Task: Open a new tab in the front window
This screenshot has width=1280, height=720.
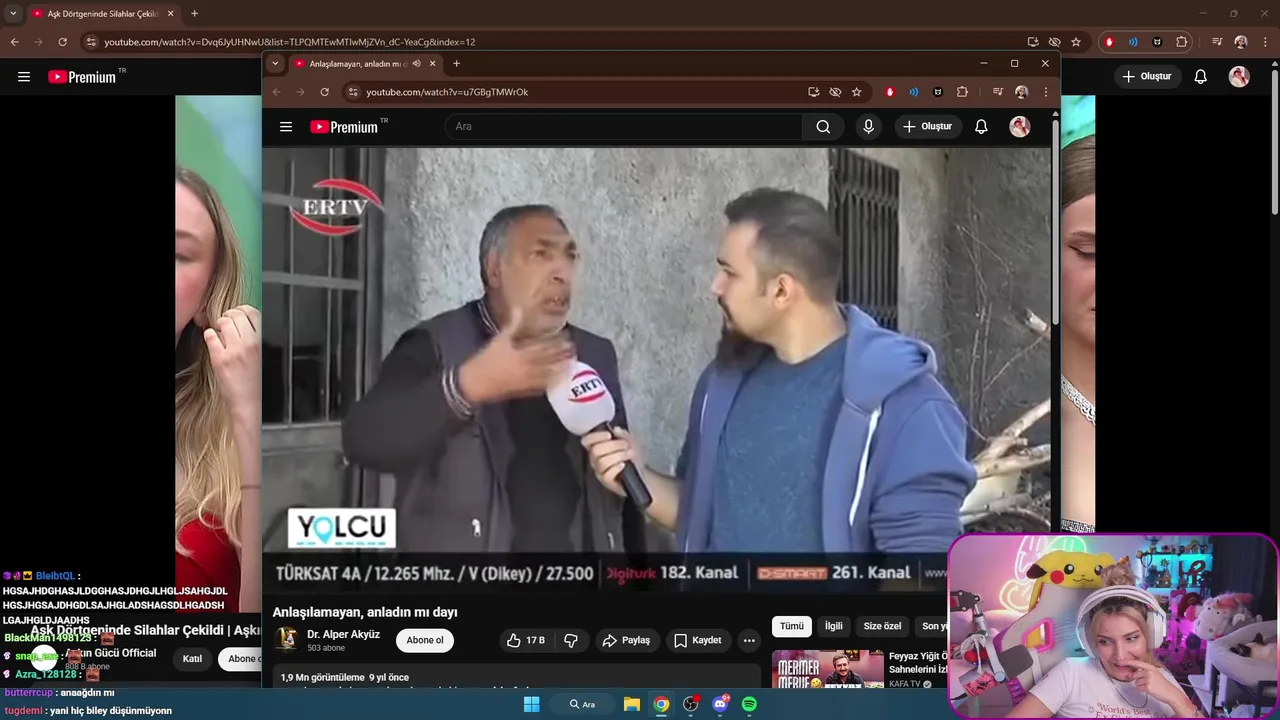Action: coord(456,64)
